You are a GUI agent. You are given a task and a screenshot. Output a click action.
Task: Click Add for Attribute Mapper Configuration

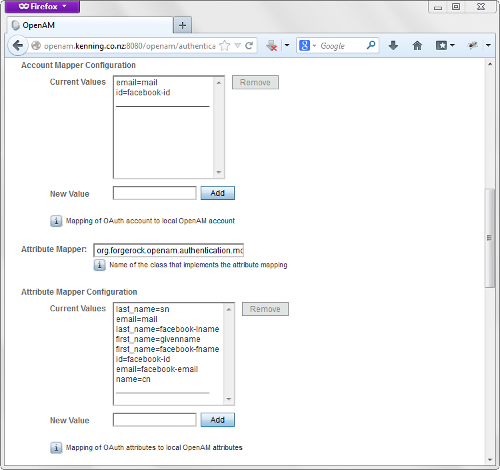218,420
